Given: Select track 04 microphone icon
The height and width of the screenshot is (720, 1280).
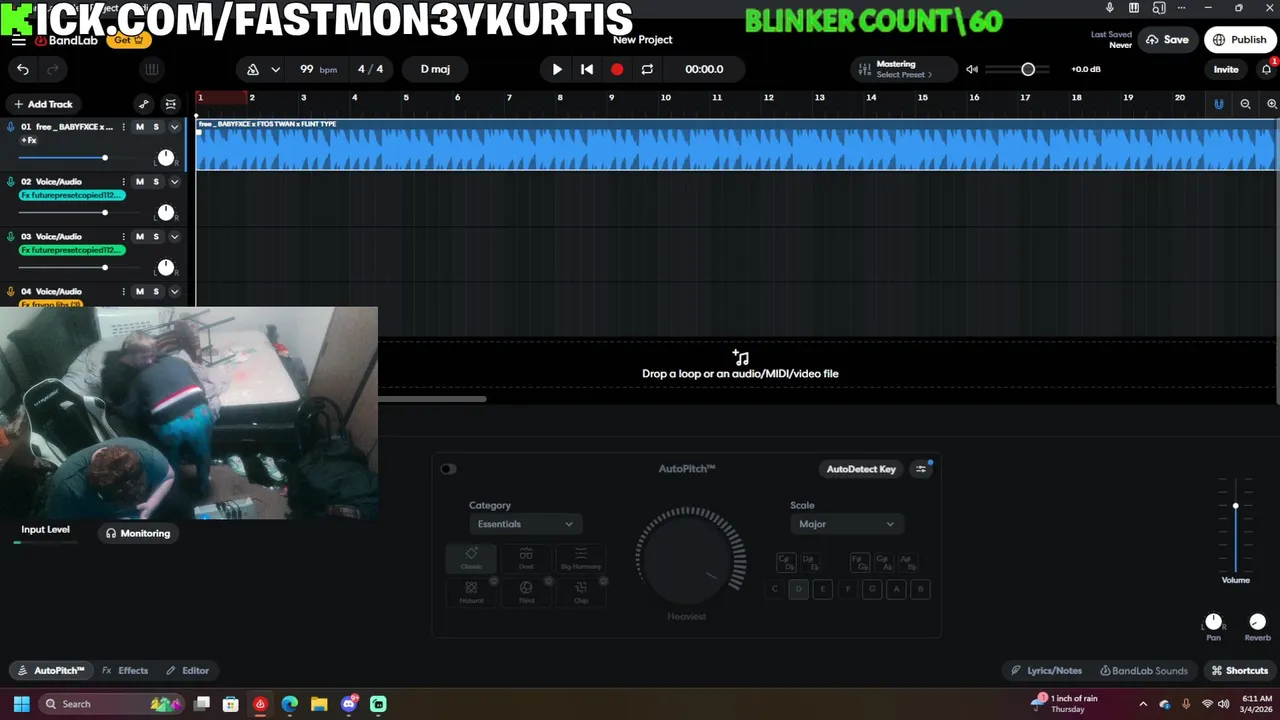Looking at the screenshot, I should tap(11, 292).
